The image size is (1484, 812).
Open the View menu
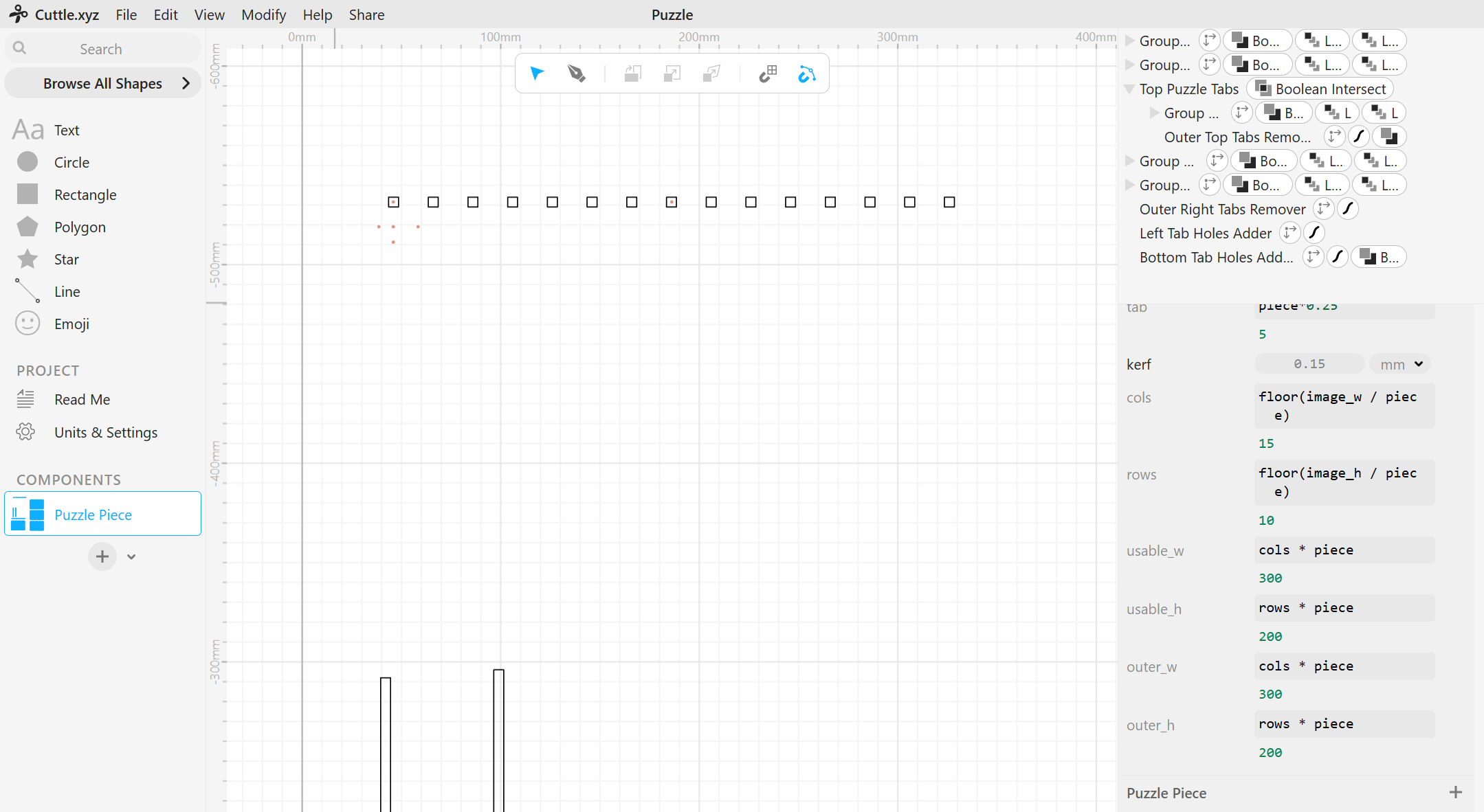click(209, 14)
